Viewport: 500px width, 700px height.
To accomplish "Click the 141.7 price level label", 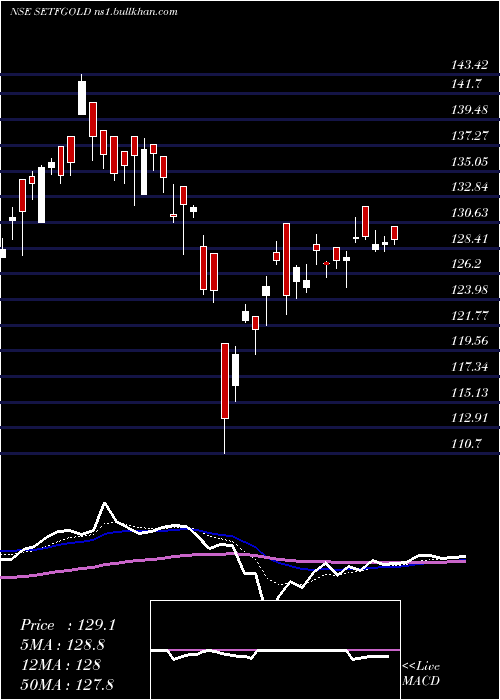I will (x=466, y=83).
